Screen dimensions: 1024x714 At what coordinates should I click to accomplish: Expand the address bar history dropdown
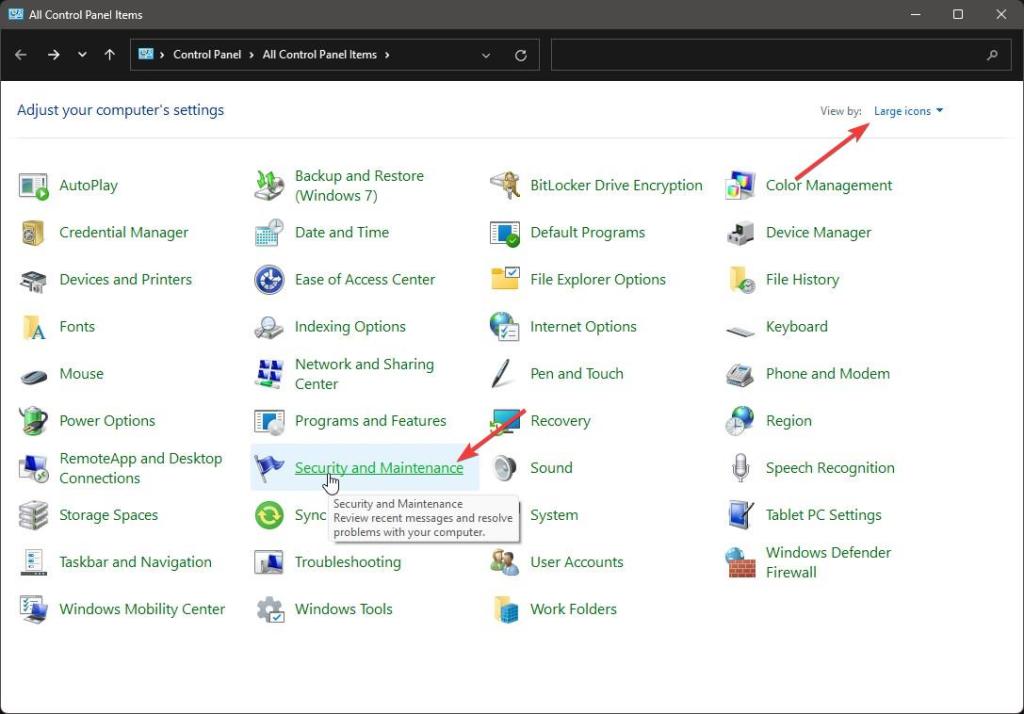[486, 56]
